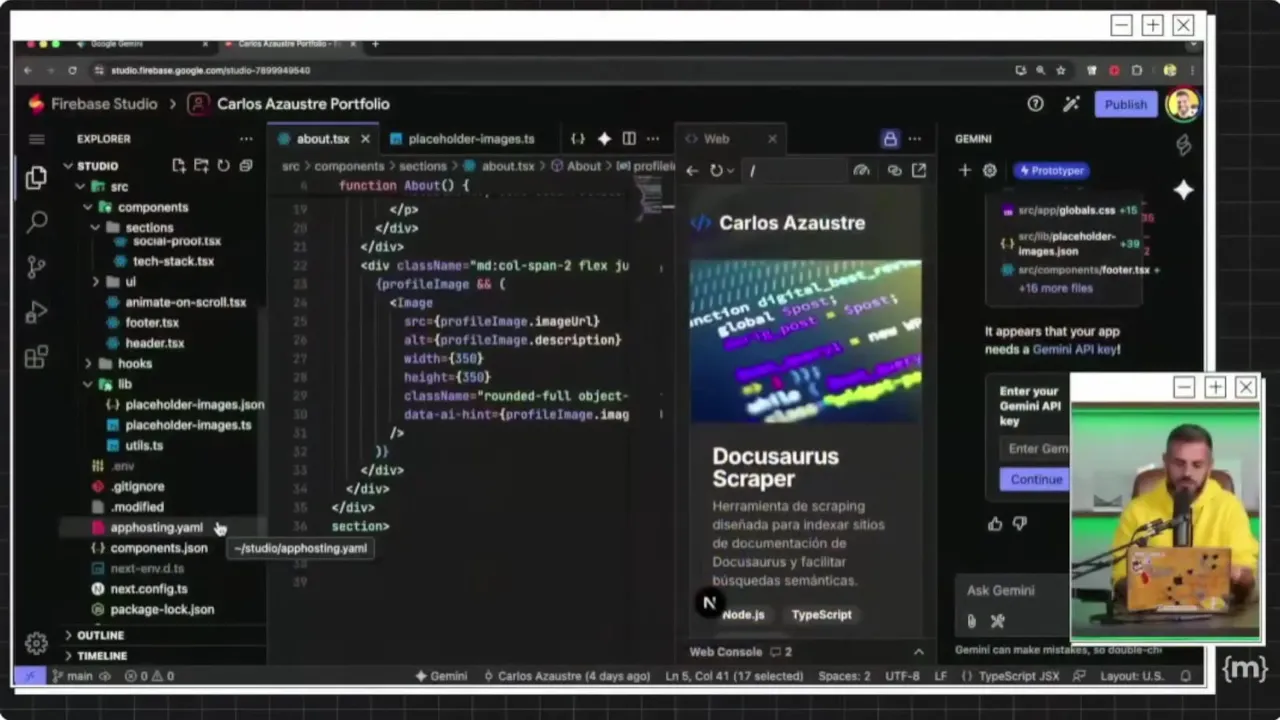Open the Manage gear at bottom of activity bar
This screenshot has width=1280, height=720.
click(x=36, y=644)
